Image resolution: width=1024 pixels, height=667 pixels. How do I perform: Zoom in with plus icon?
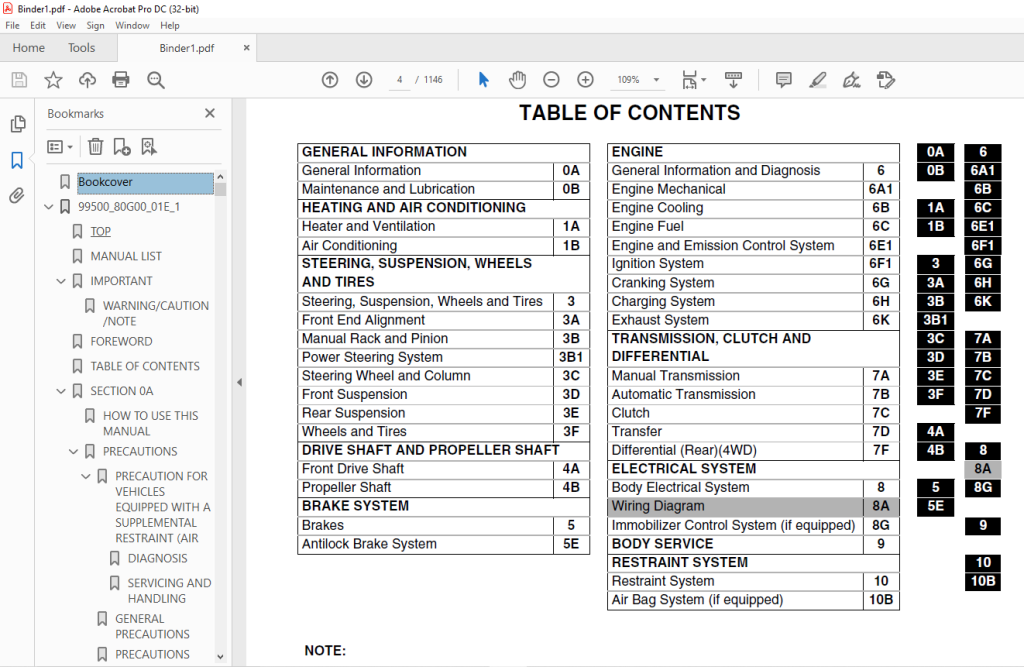[585, 80]
